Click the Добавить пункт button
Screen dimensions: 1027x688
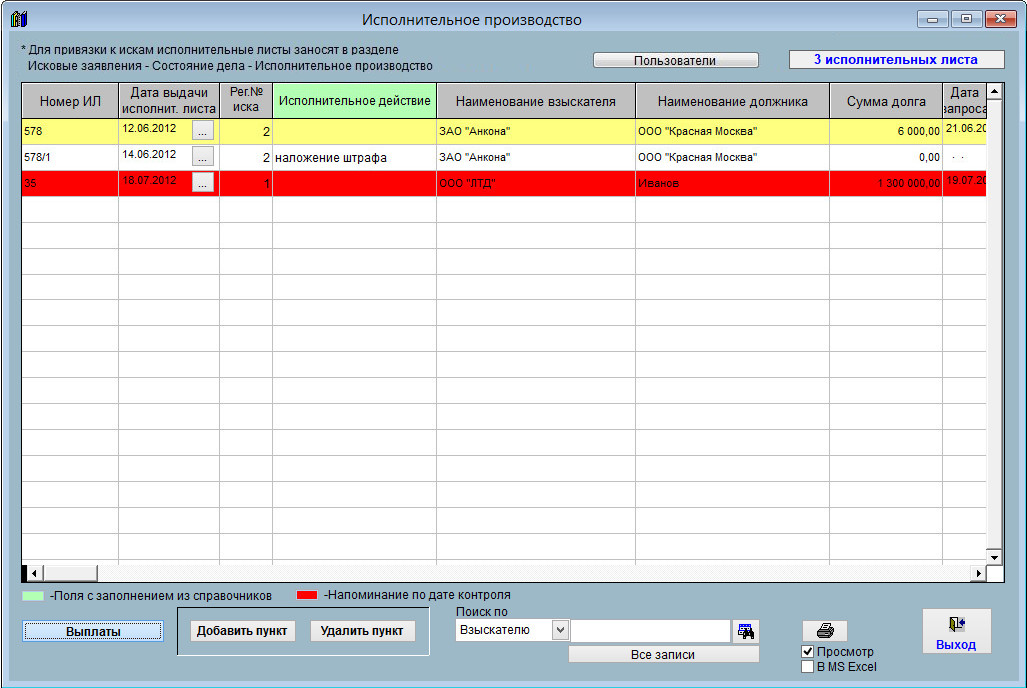tap(242, 631)
